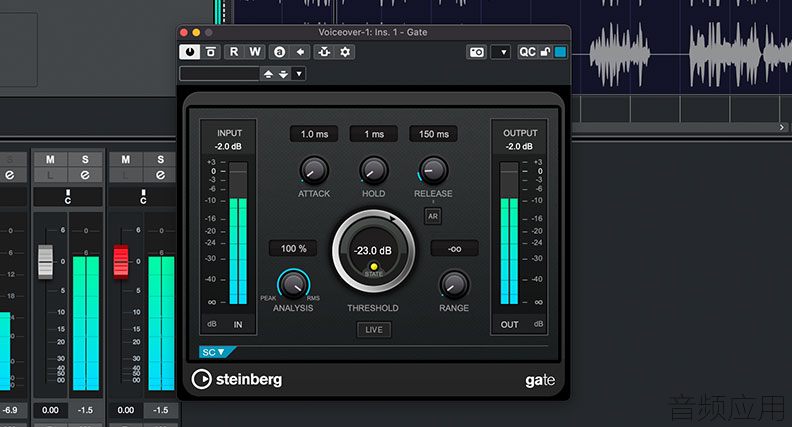Click the Range knob

454,284
